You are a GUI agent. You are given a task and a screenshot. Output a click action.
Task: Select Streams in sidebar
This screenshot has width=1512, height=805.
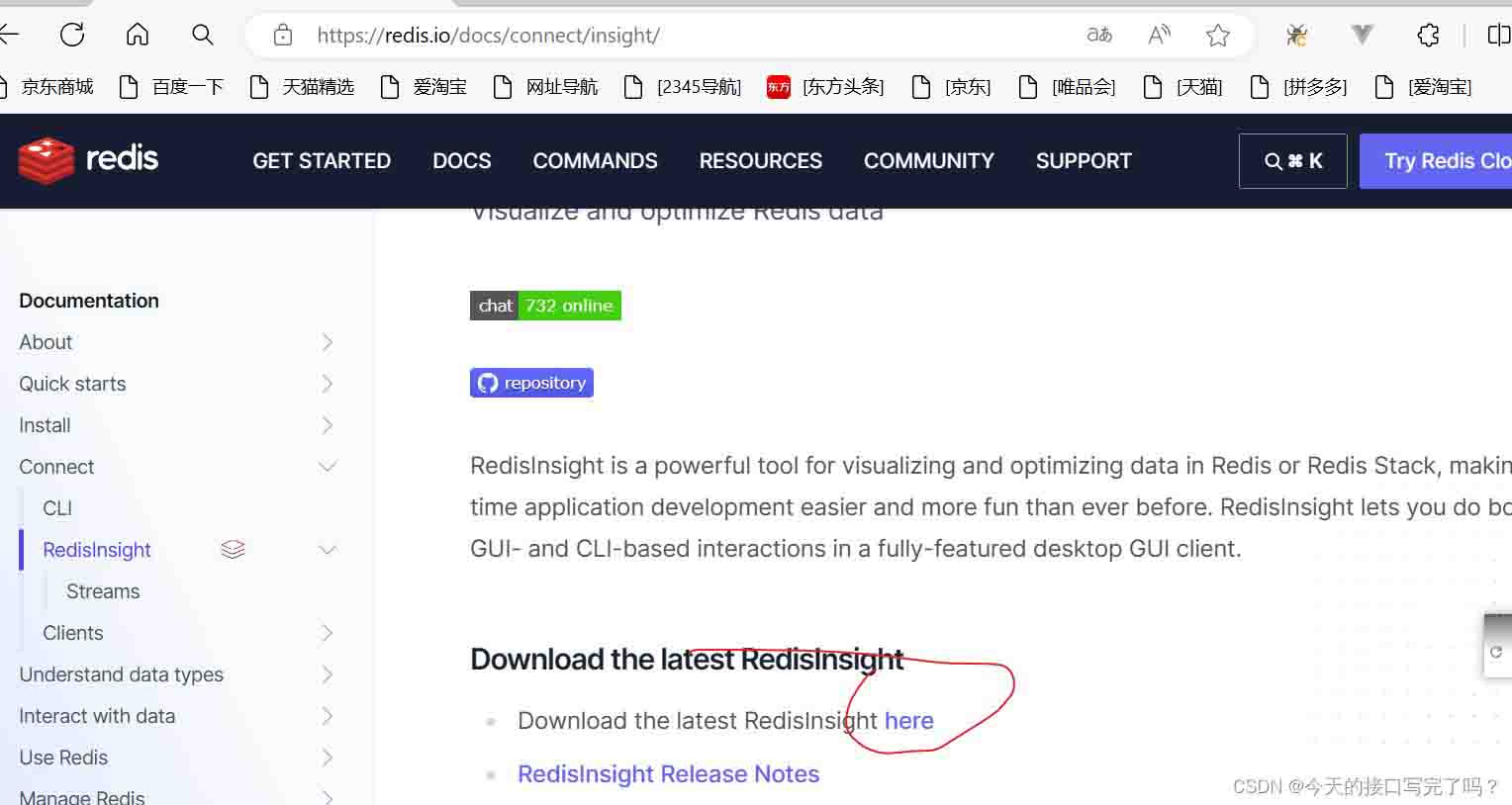pyautogui.click(x=103, y=591)
